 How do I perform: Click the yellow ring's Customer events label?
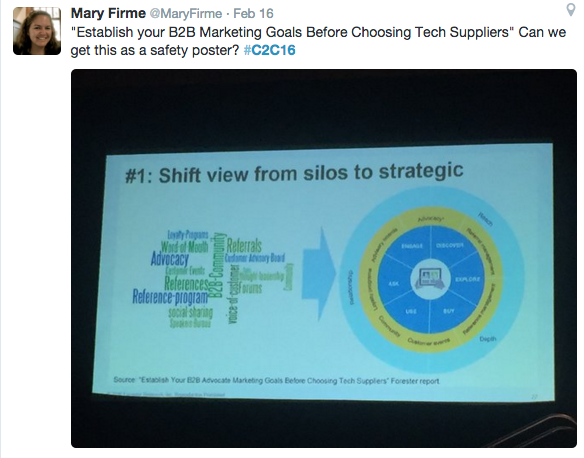429,341
